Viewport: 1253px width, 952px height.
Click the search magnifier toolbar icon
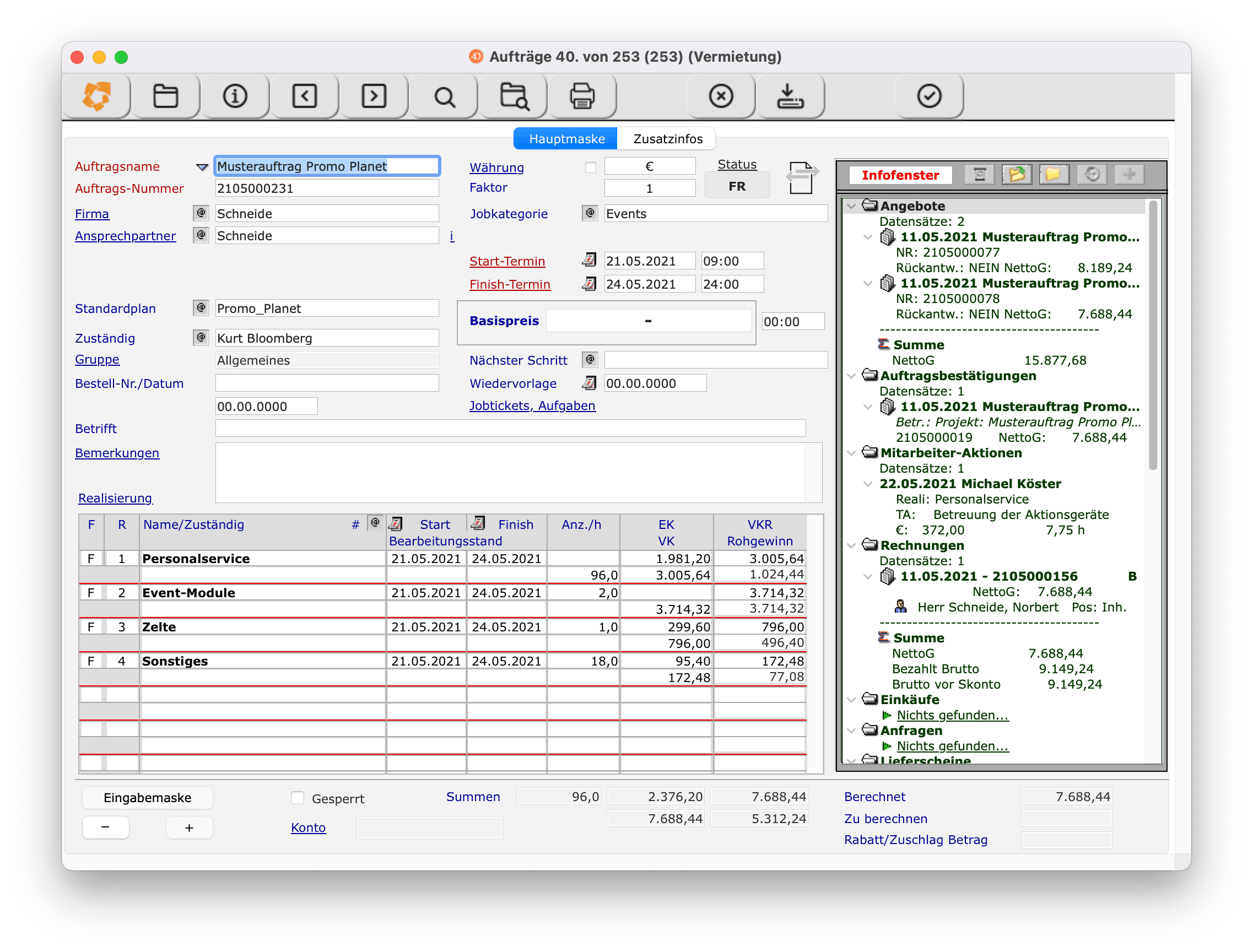point(444,97)
